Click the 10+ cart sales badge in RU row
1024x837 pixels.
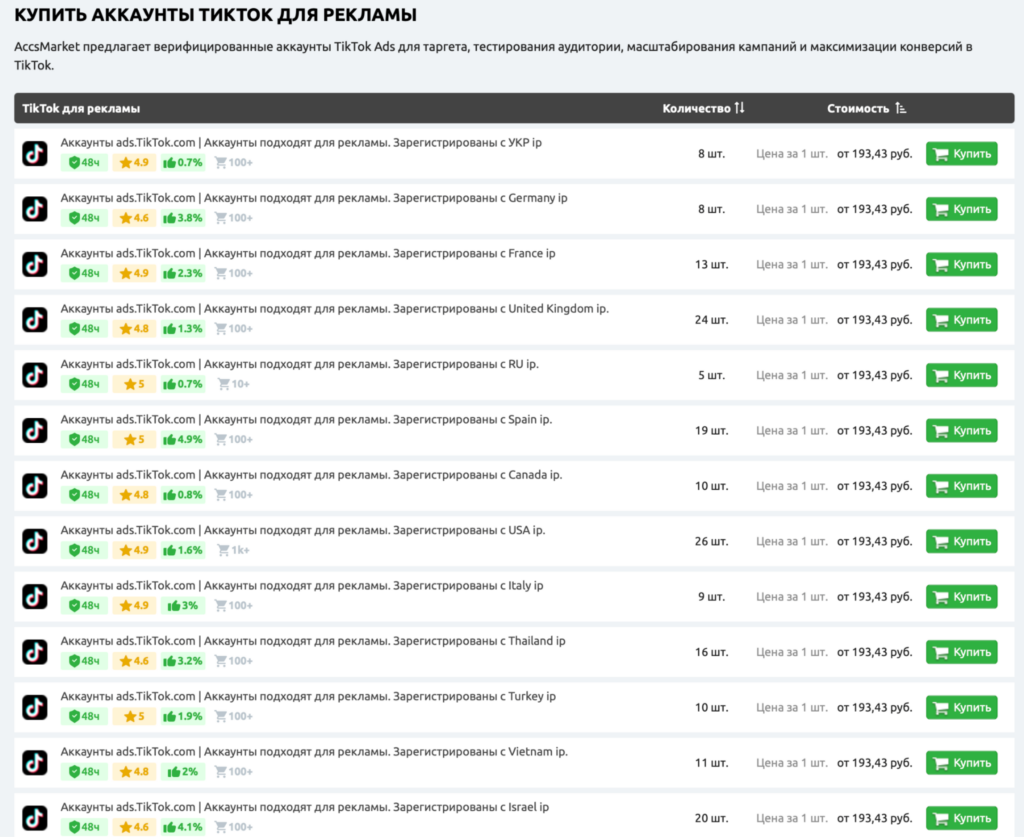pyautogui.click(x=234, y=385)
